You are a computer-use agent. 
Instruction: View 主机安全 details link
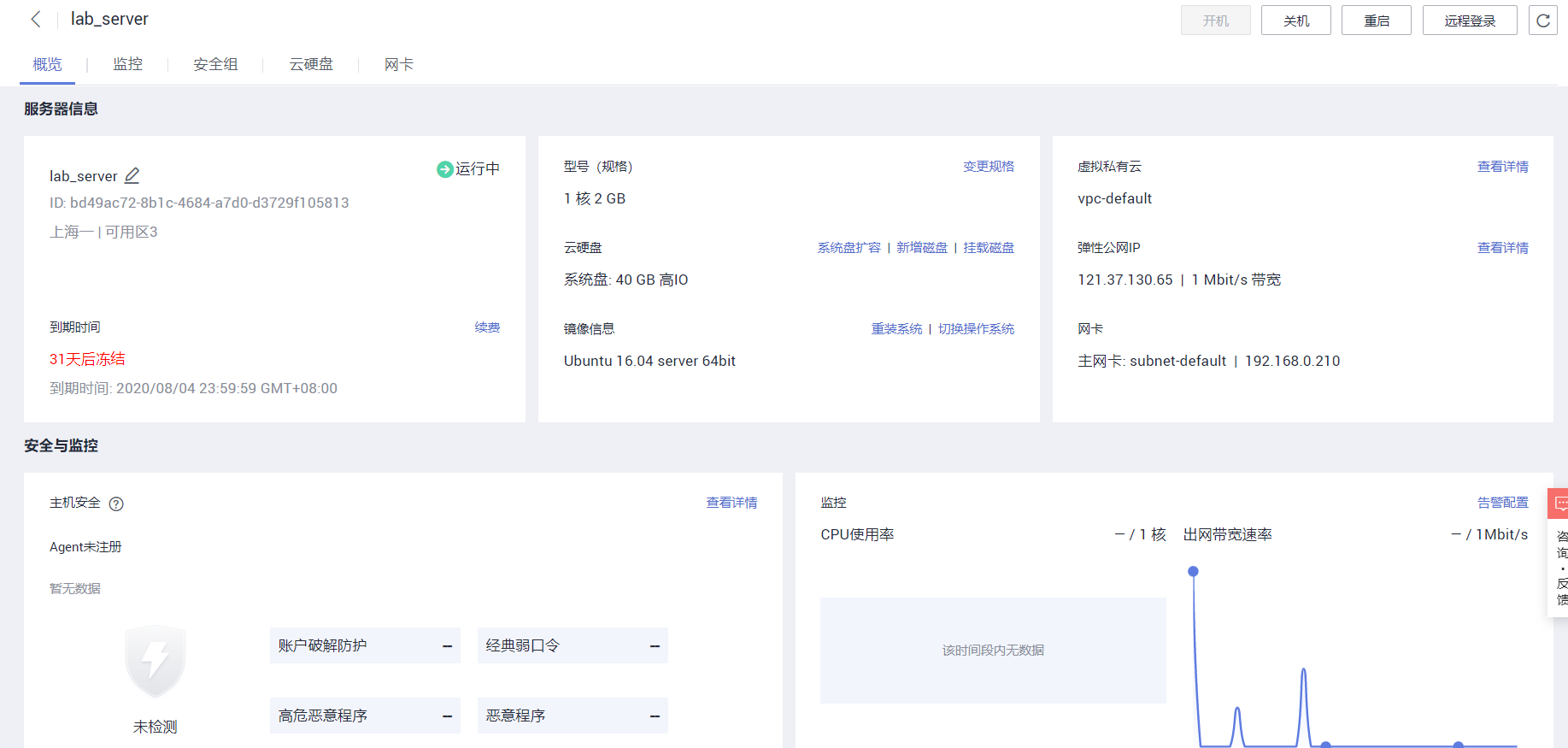click(731, 503)
